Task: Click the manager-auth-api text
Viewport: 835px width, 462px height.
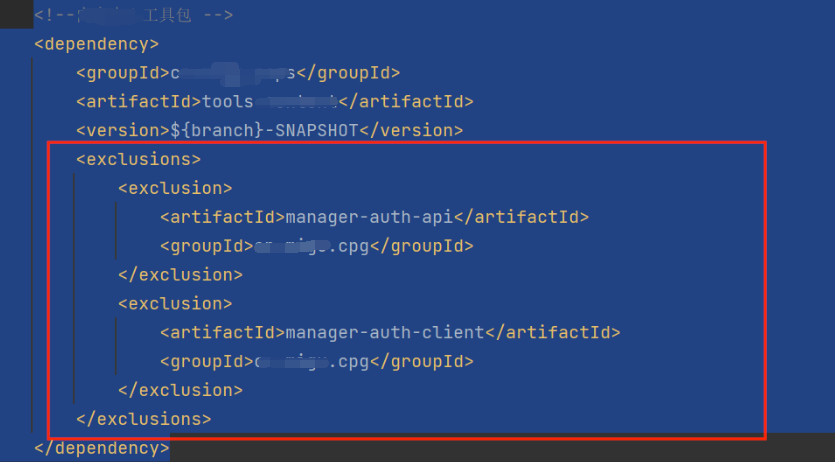Action: [x=370, y=217]
